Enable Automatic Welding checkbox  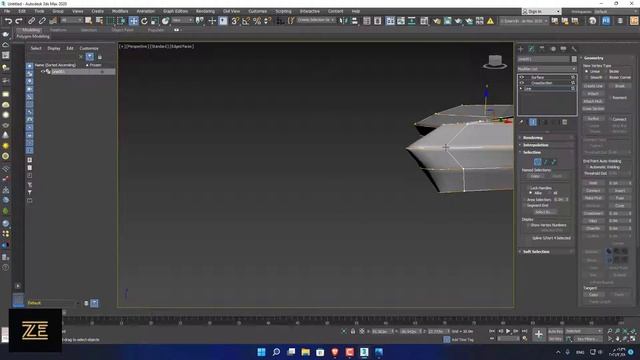pyautogui.click(x=587, y=167)
